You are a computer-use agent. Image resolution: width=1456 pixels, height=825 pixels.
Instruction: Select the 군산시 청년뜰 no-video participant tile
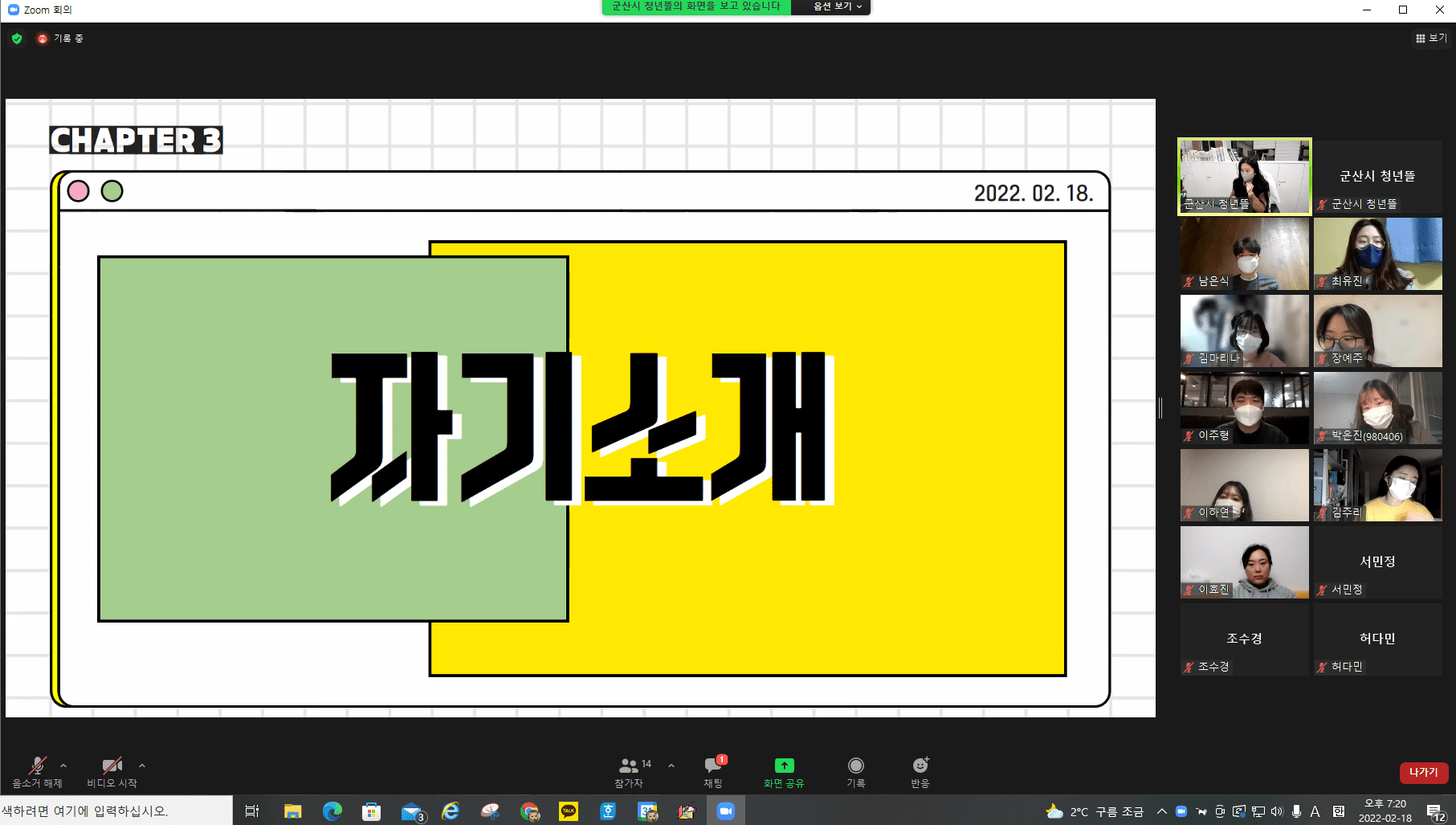pos(1378,177)
